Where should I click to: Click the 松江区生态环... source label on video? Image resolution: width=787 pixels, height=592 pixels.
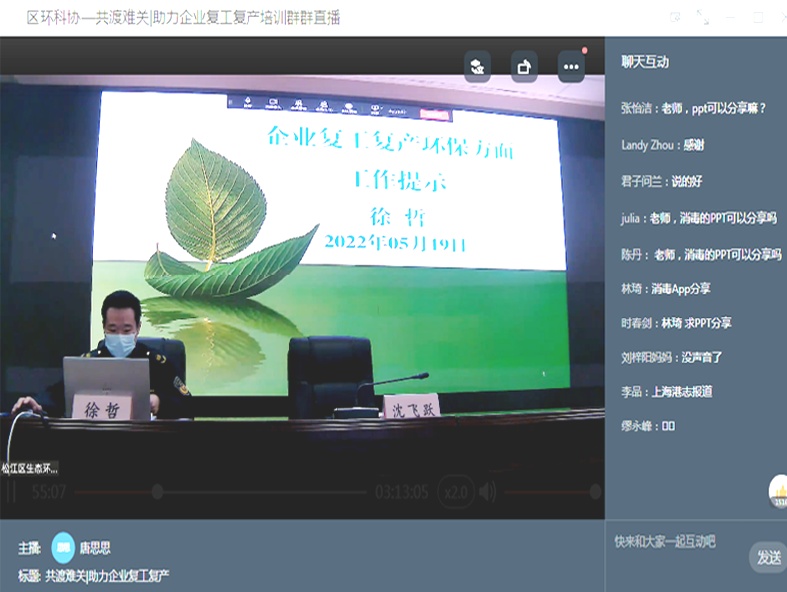[29, 468]
